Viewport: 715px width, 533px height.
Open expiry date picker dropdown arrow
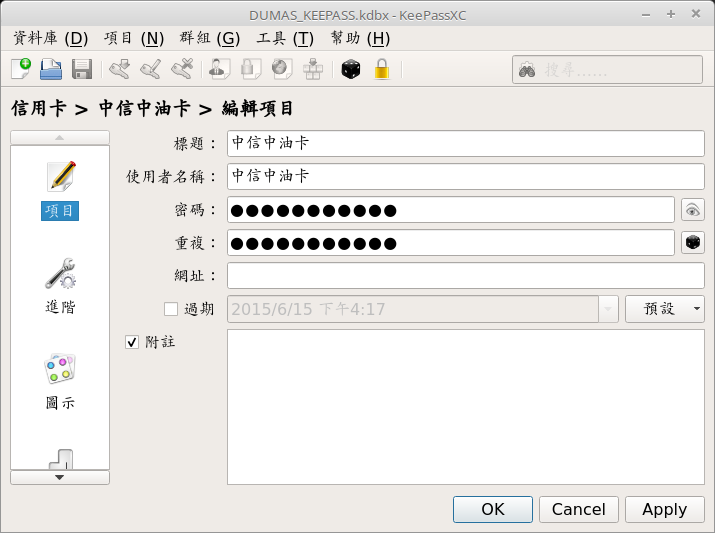608,309
